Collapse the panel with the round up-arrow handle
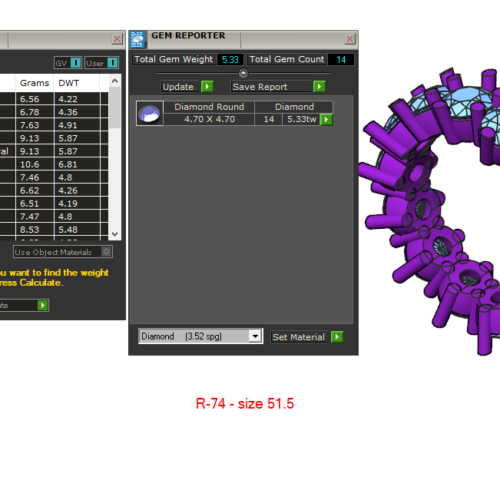The height and width of the screenshot is (500, 500). tap(243, 73)
